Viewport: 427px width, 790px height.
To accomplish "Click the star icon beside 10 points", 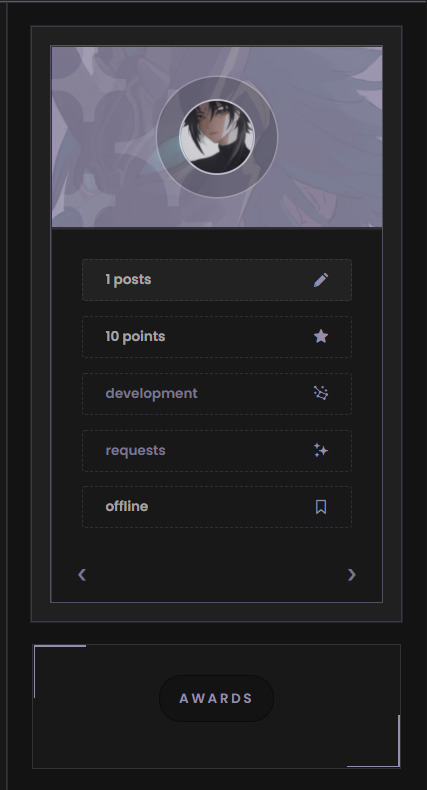I will pyautogui.click(x=321, y=337).
